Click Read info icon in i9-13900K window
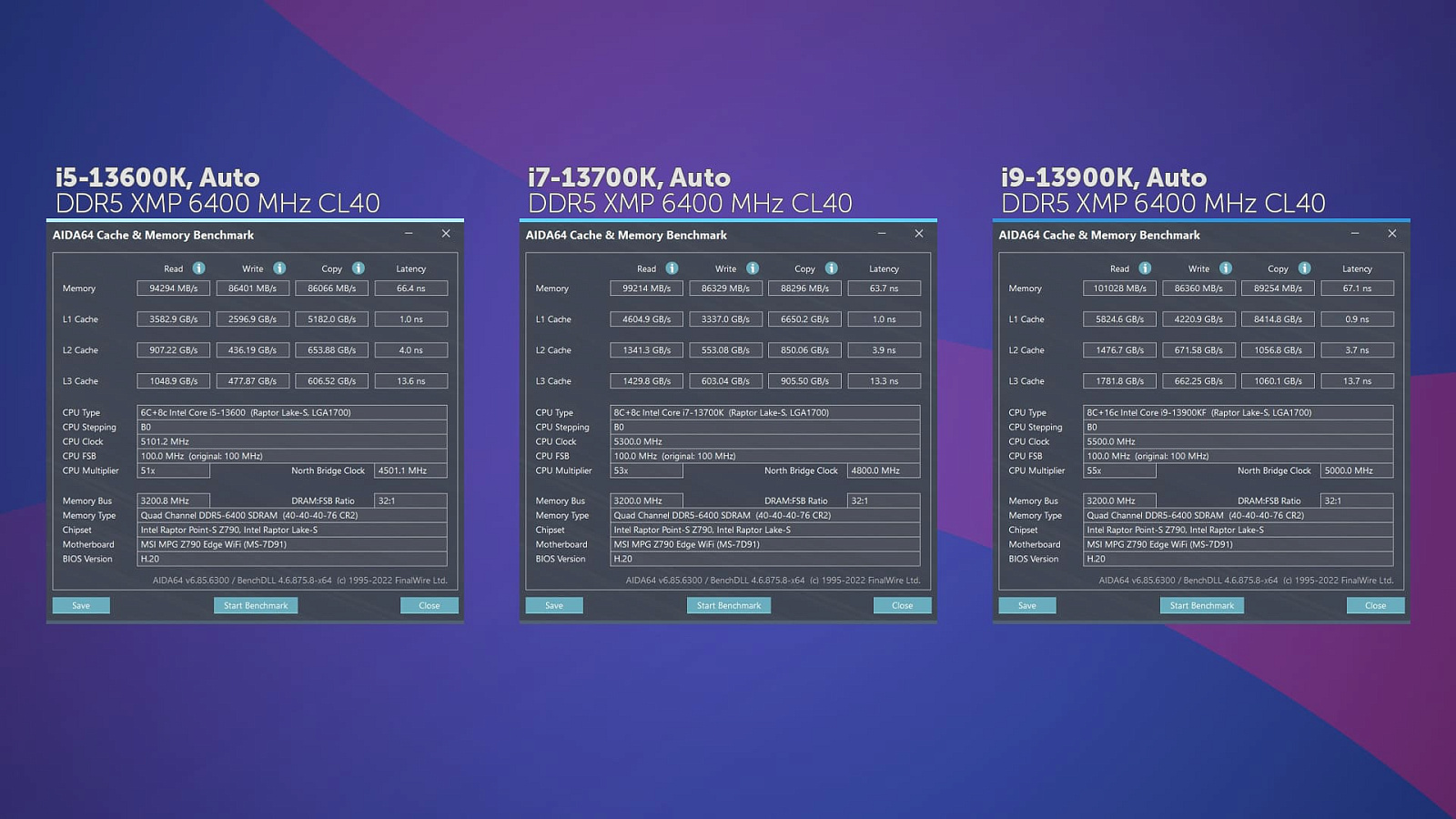Image resolution: width=1456 pixels, height=819 pixels. 1145,268
